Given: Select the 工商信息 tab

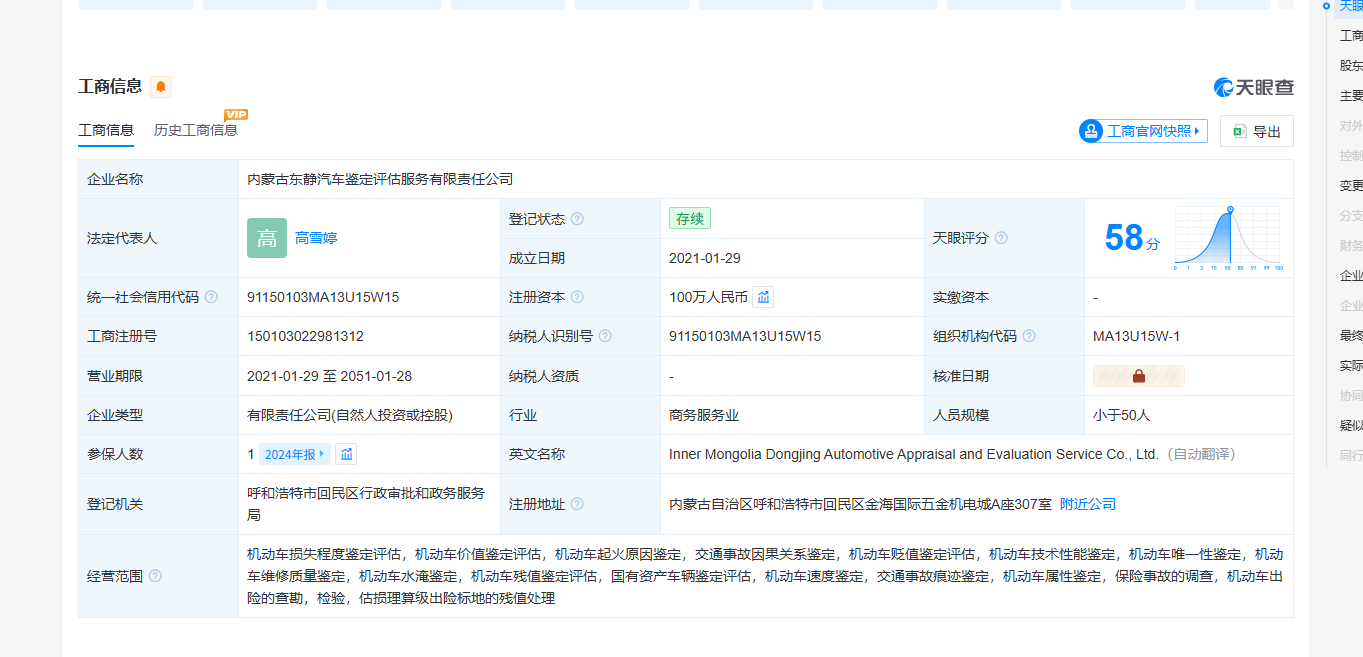Looking at the screenshot, I should click(x=106, y=130).
